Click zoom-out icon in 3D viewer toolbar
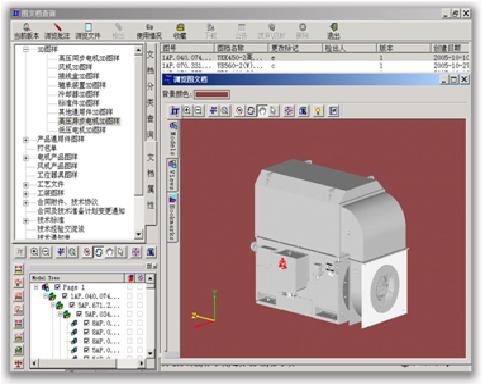Screen dimensions: 482x385 click(198, 111)
